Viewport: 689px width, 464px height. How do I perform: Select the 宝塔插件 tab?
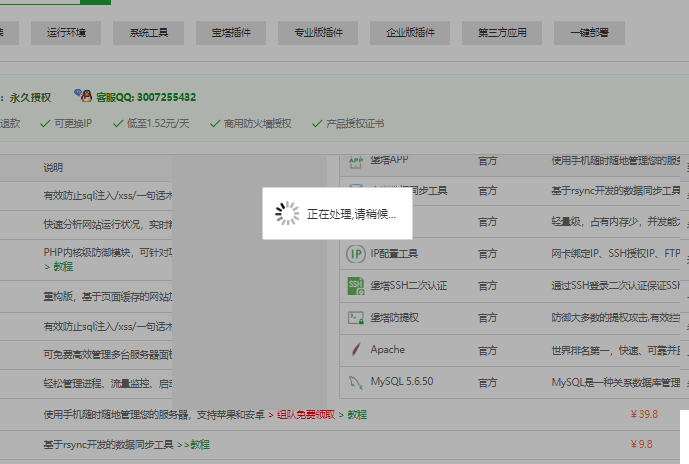(x=231, y=33)
